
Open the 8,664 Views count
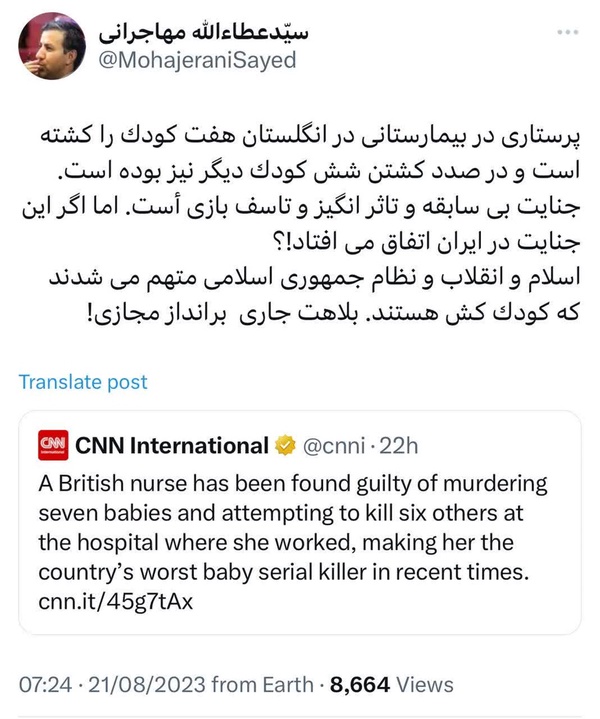coord(391,685)
